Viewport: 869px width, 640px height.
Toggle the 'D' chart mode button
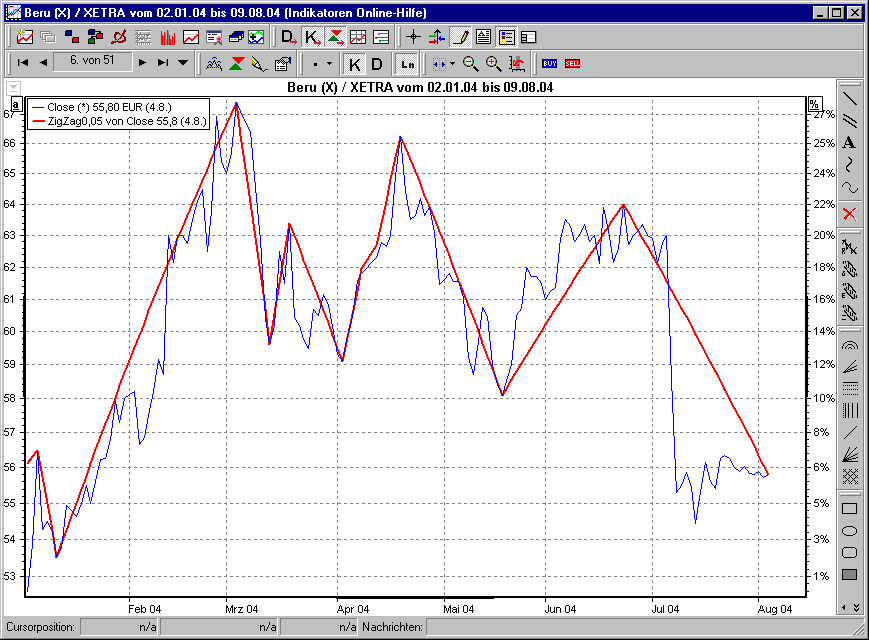pyautogui.click(x=377, y=63)
